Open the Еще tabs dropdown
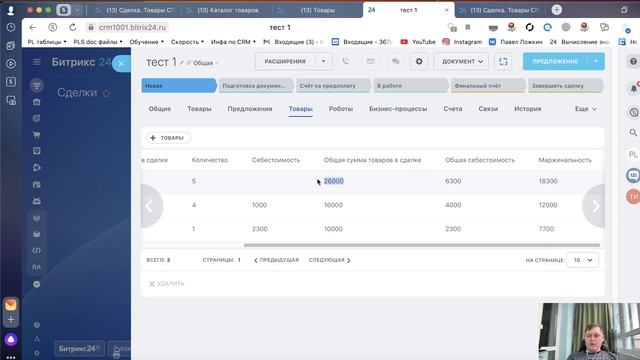This screenshot has height=360, width=640. [586, 109]
